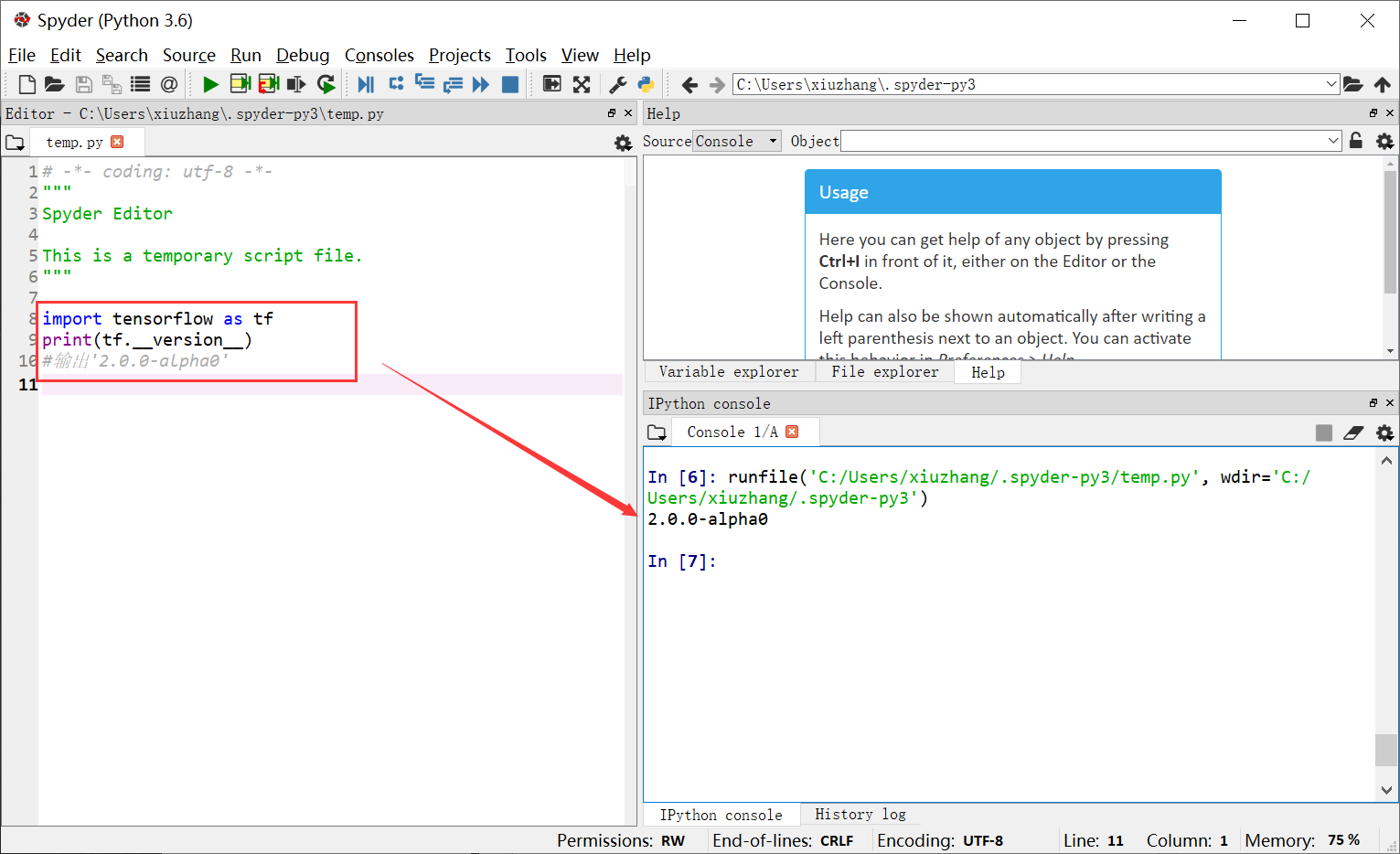Stop current command in console

tap(1323, 432)
